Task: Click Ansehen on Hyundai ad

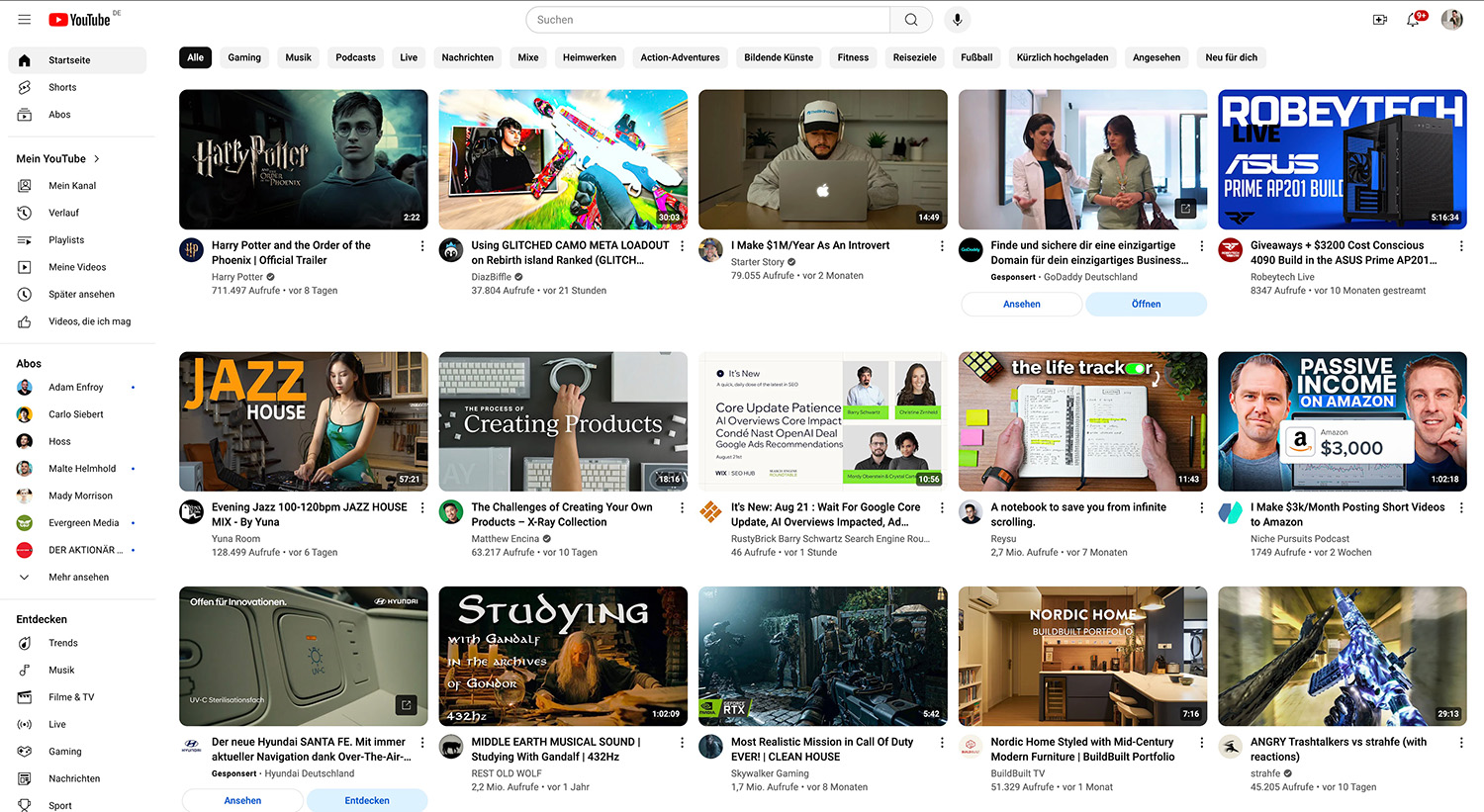Action: (242, 801)
